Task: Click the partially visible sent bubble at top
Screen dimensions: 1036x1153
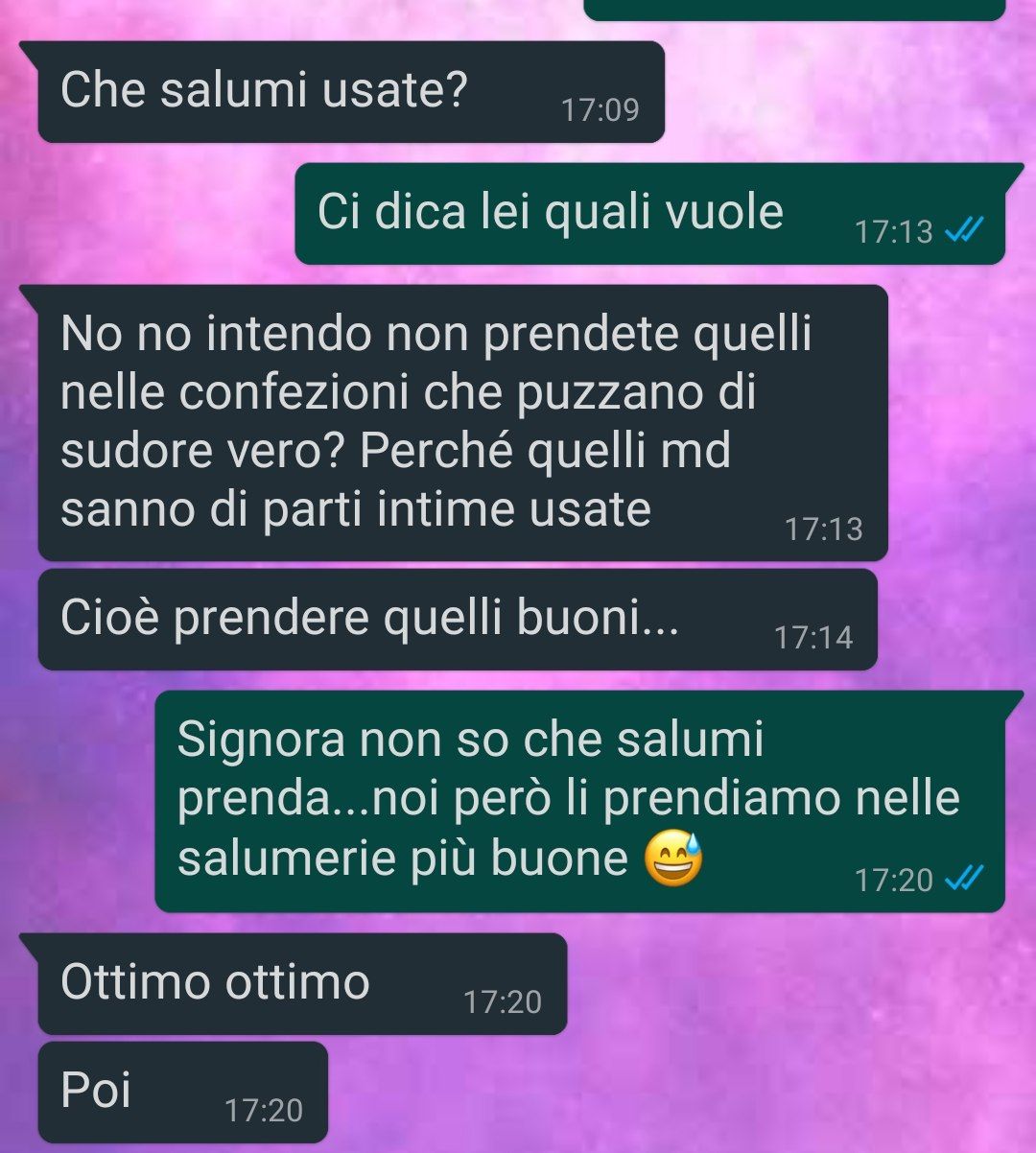Action: (794, 10)
